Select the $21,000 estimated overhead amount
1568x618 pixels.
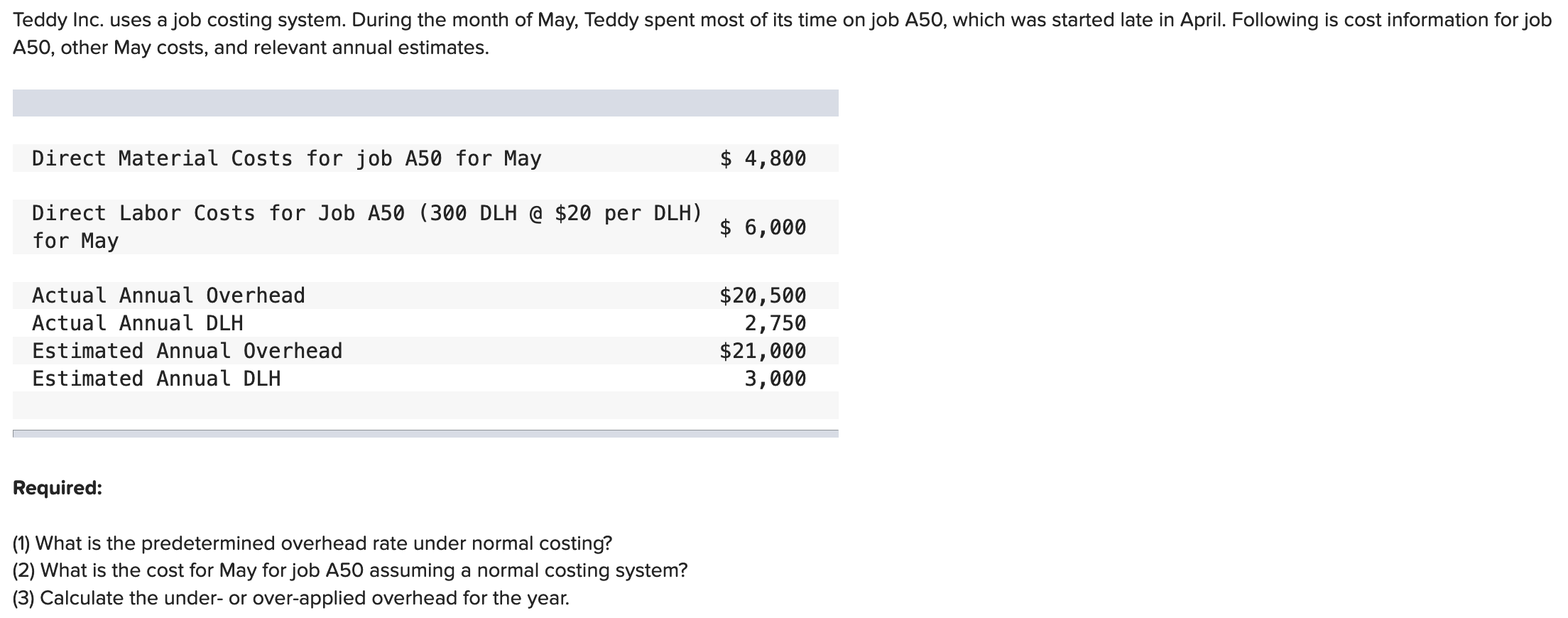763,351
